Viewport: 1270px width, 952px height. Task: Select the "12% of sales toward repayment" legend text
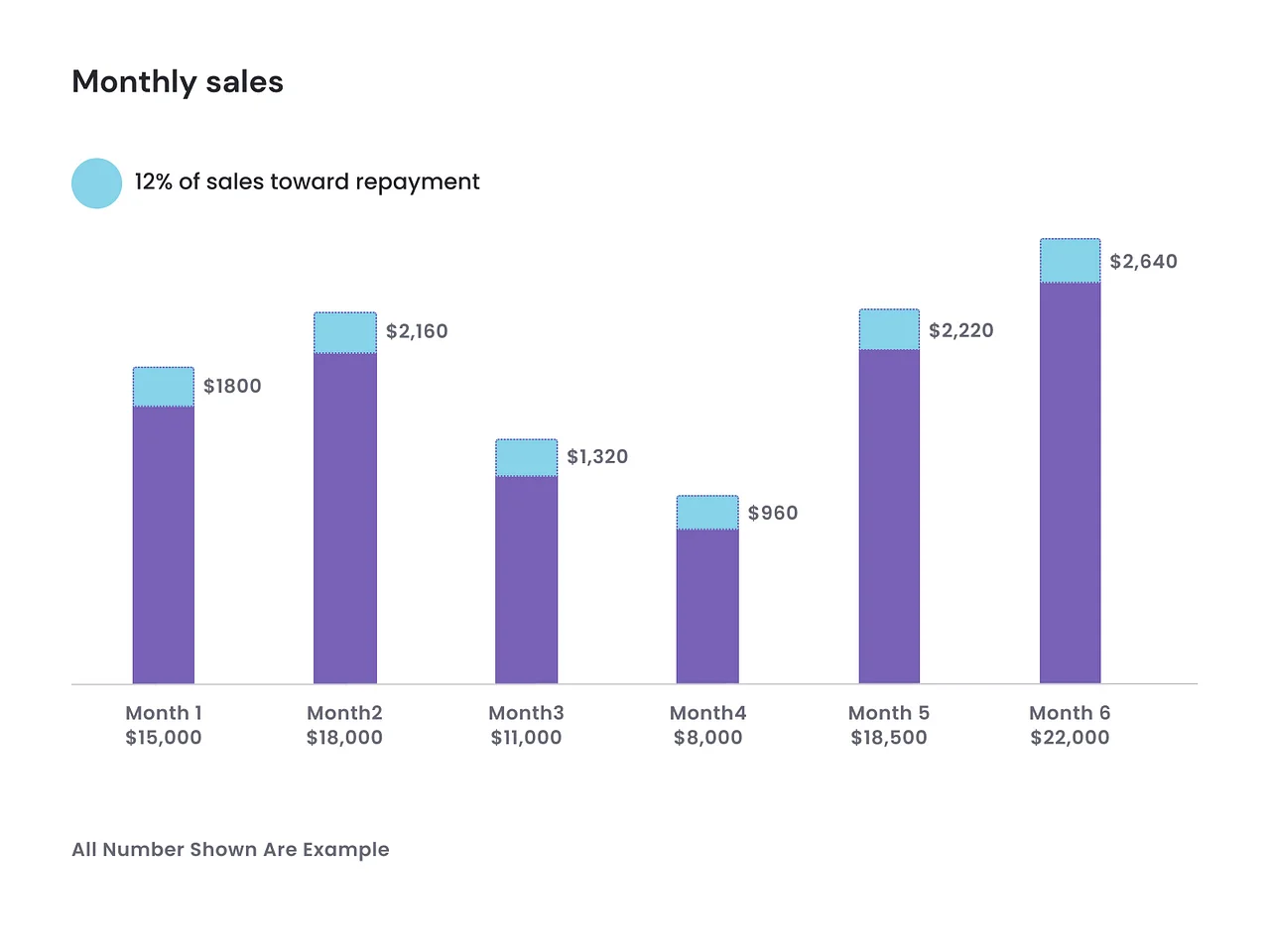[x=307, y=181]
